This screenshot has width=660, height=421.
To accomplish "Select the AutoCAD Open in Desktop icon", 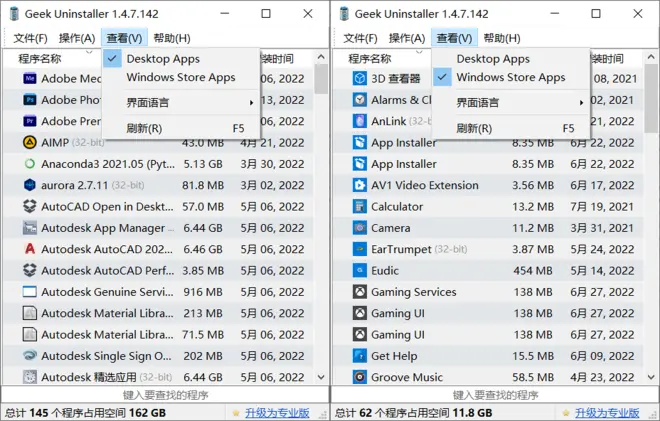I will (29, 207).
